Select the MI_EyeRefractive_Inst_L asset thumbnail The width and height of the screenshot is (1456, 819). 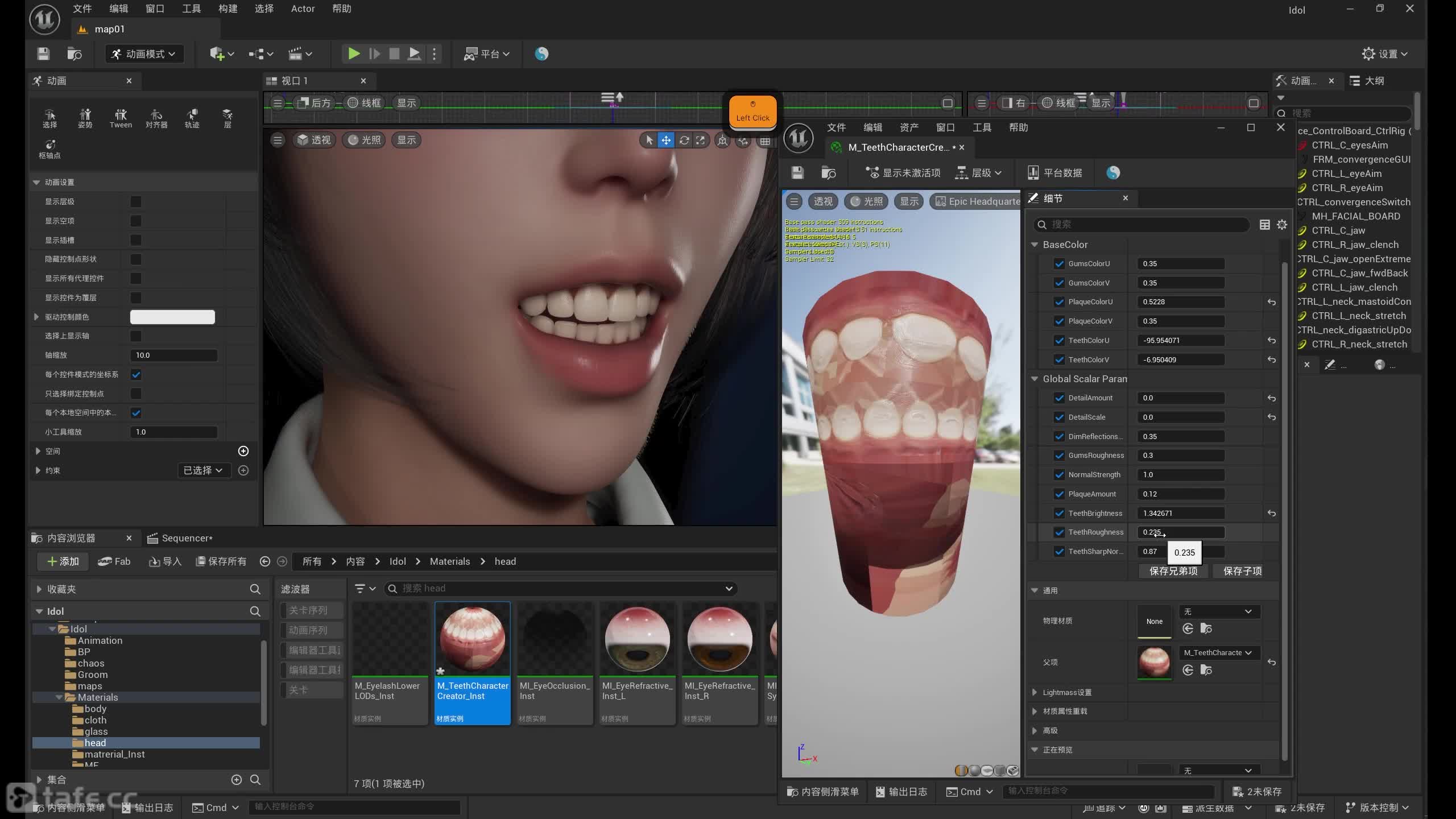coord(637,639)
